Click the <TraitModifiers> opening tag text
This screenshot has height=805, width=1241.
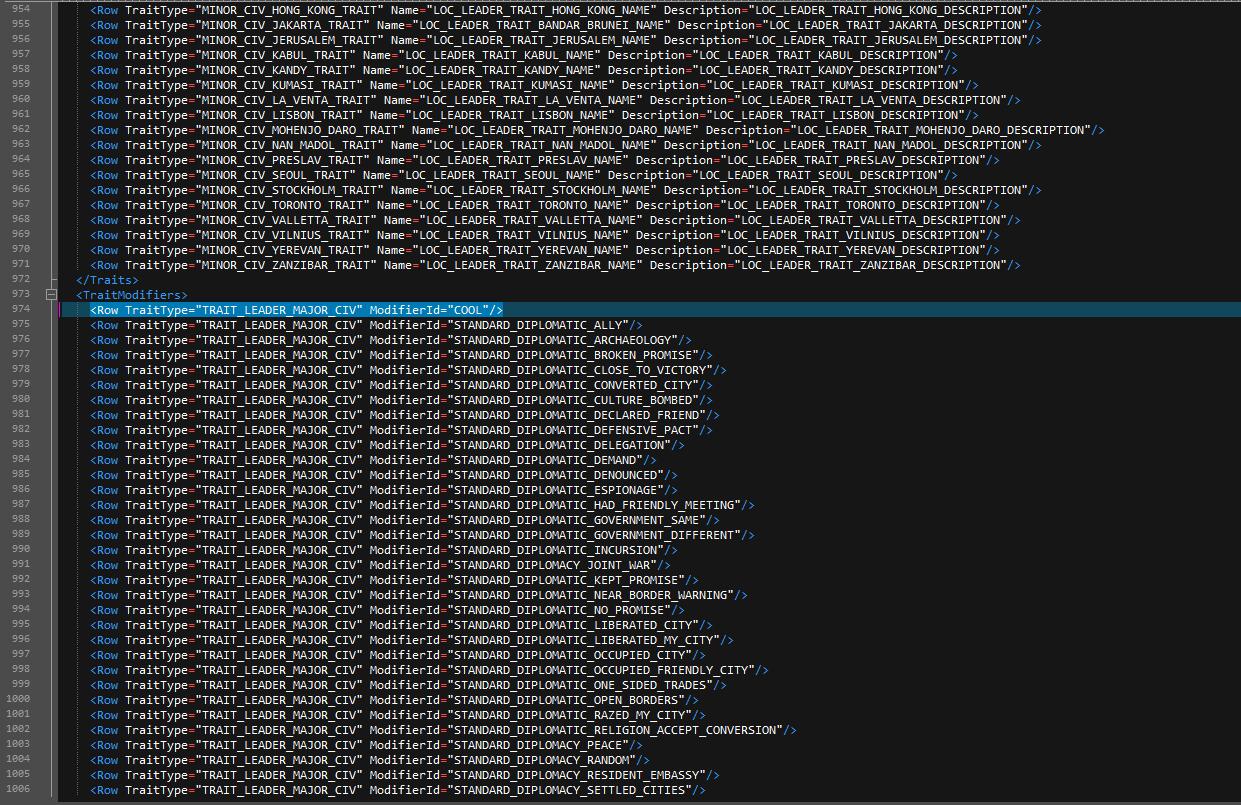coord(132,295)
